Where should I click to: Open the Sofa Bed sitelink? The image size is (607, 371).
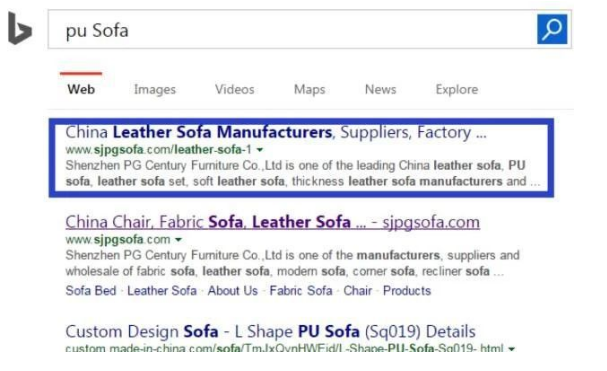point(91,290)
